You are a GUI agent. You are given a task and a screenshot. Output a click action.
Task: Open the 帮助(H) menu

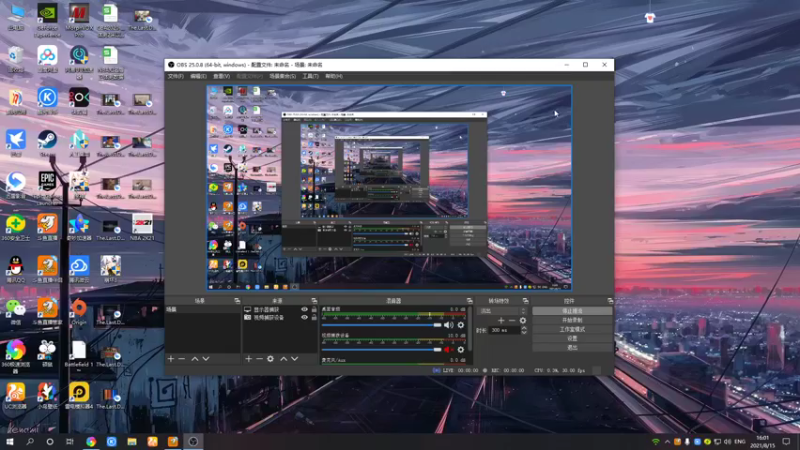click(334, 76)
